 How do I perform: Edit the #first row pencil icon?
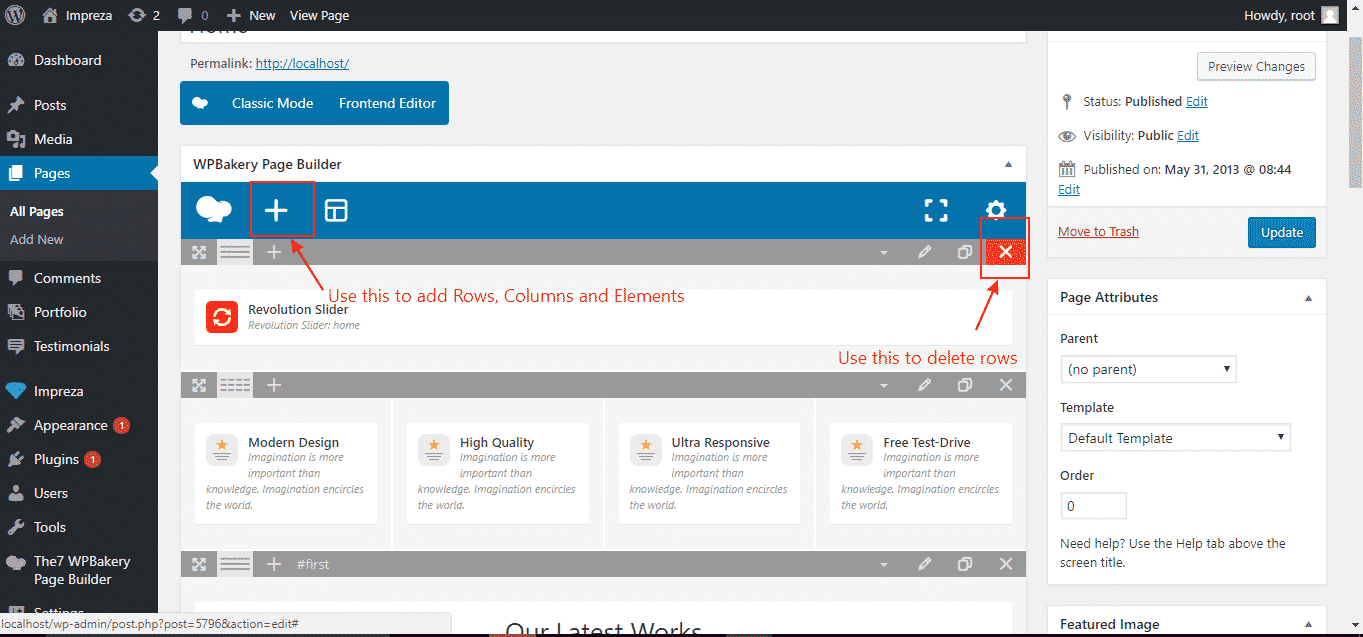coord(925,564)
